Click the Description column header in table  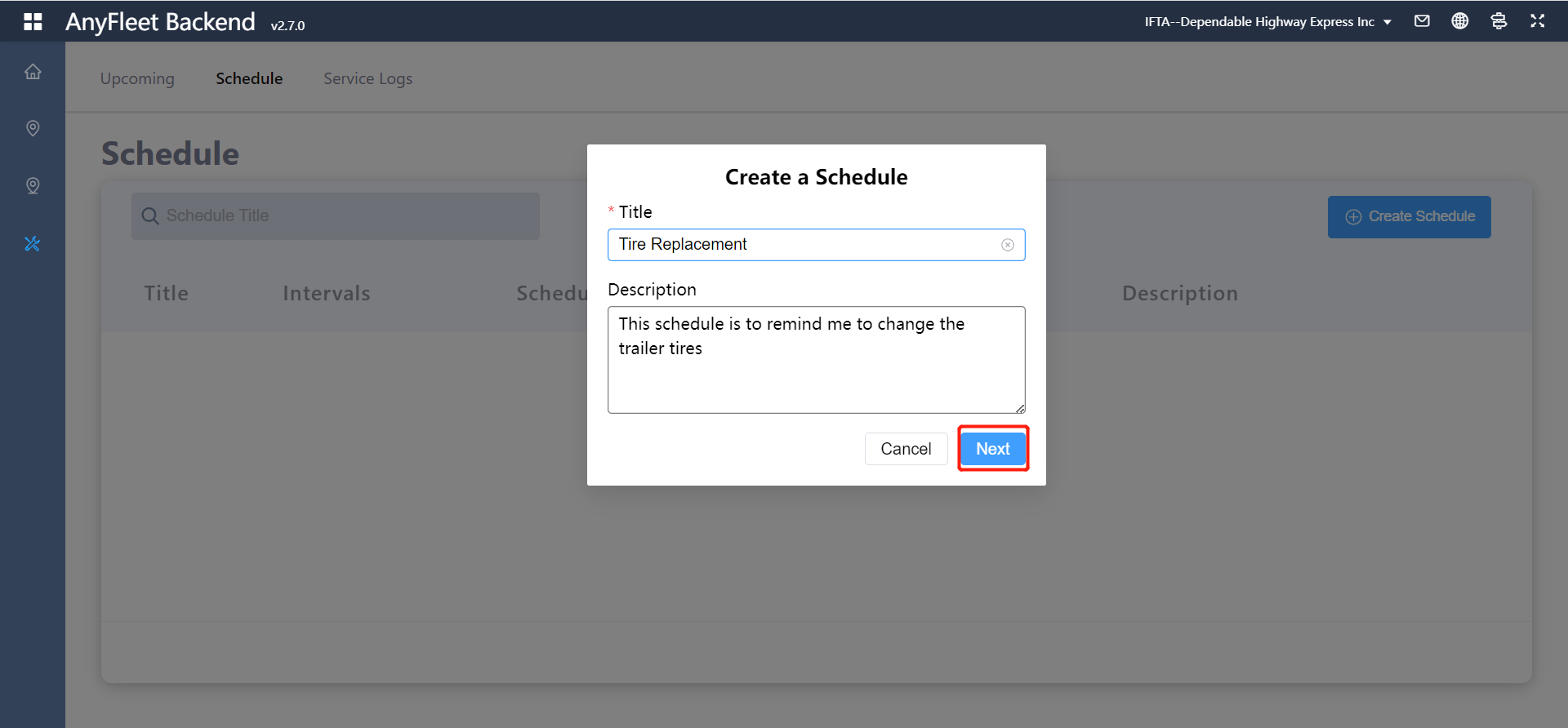(x=1180, y=293)
